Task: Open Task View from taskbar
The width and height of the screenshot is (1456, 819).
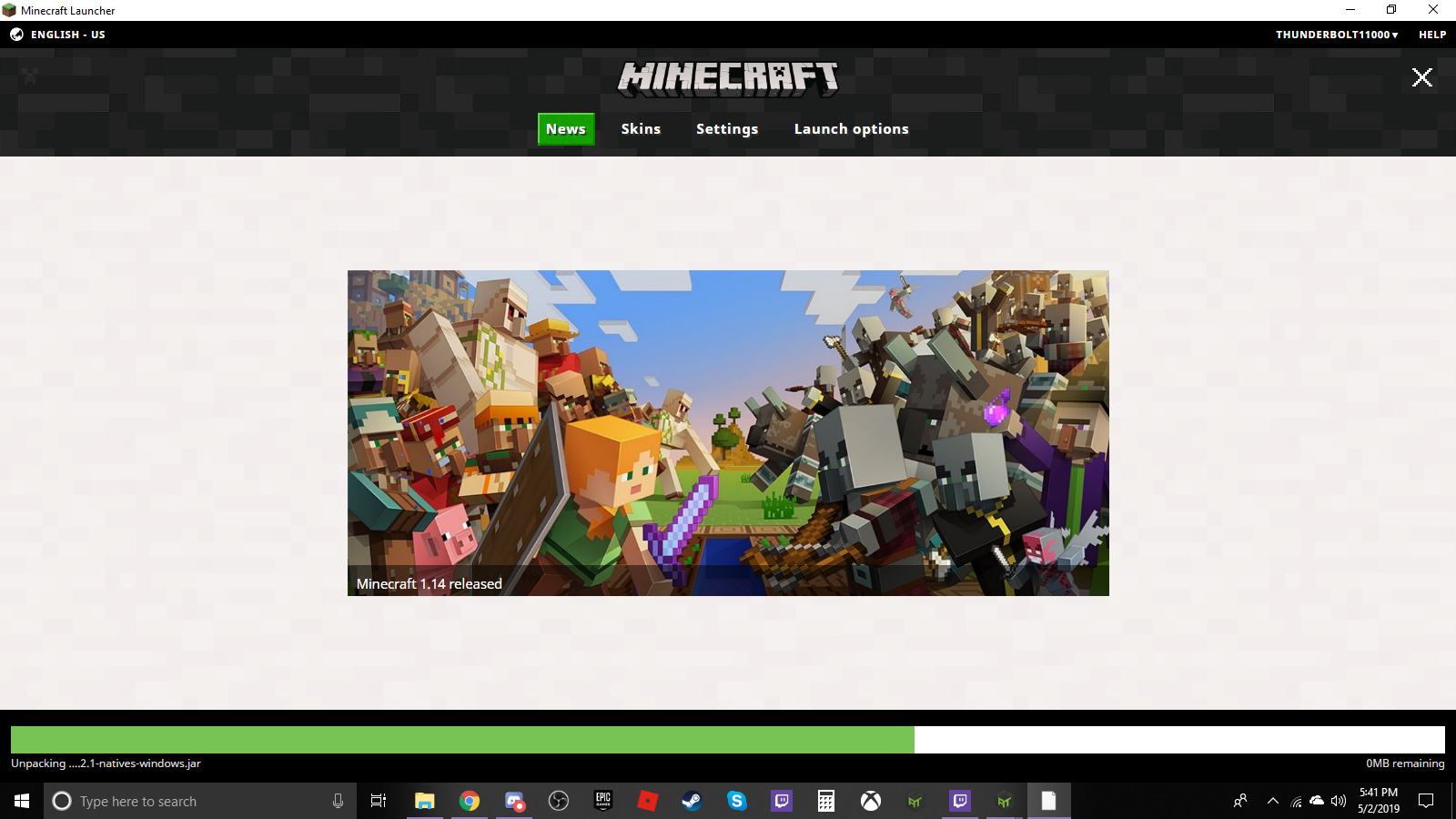Action: click(379, 801)
